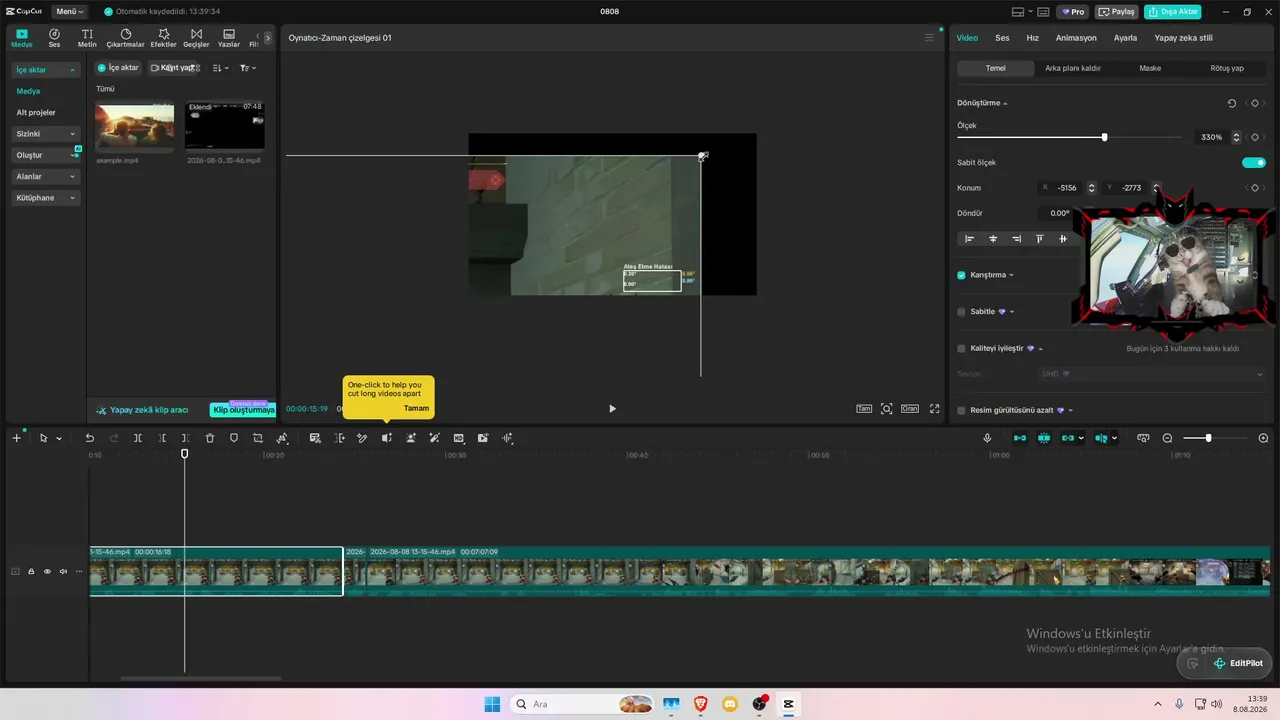
Task: Add a keyframe for Konum
Action: point(1254,188)
